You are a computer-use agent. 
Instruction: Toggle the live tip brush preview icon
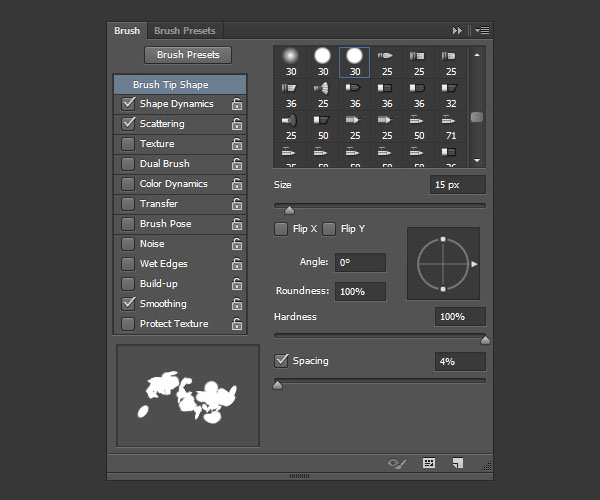click(397, 463)
